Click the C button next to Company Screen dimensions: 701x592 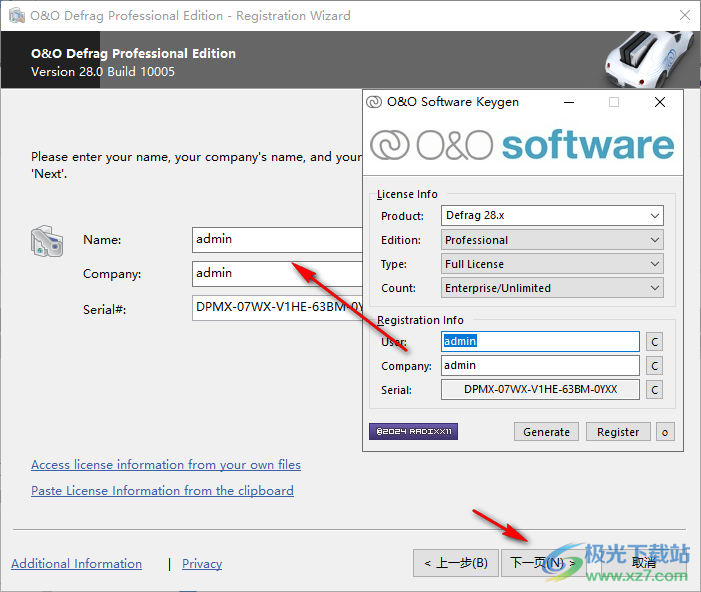[x=655, y=366]
